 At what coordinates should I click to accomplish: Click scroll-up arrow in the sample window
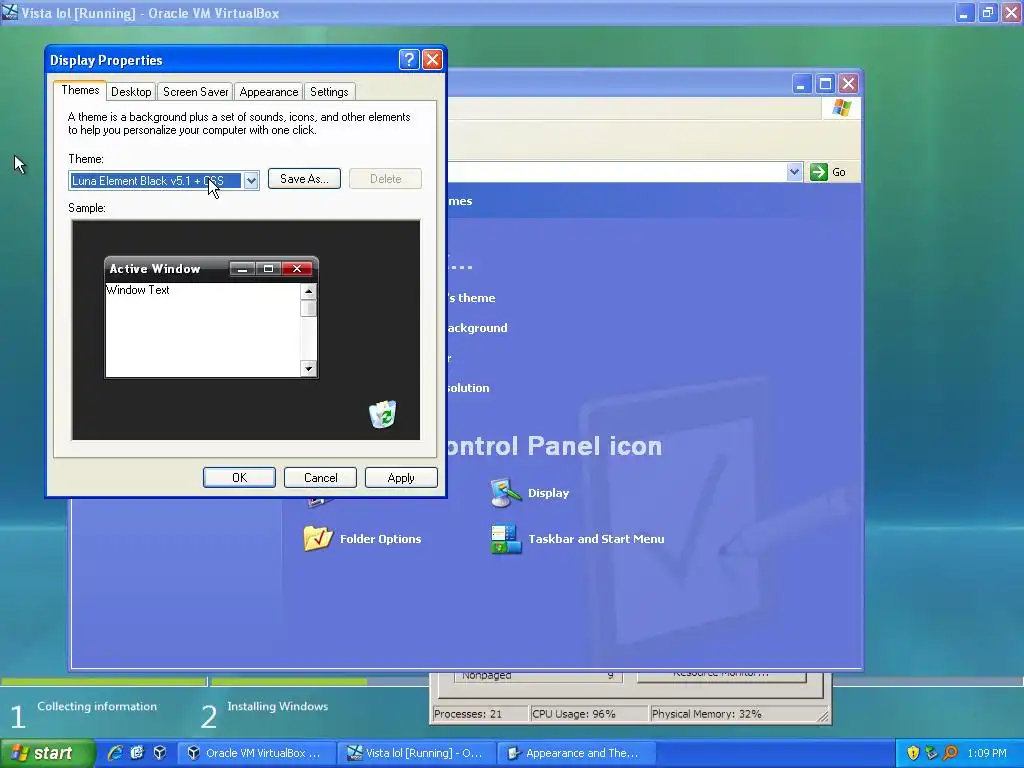tap(308, 291)
